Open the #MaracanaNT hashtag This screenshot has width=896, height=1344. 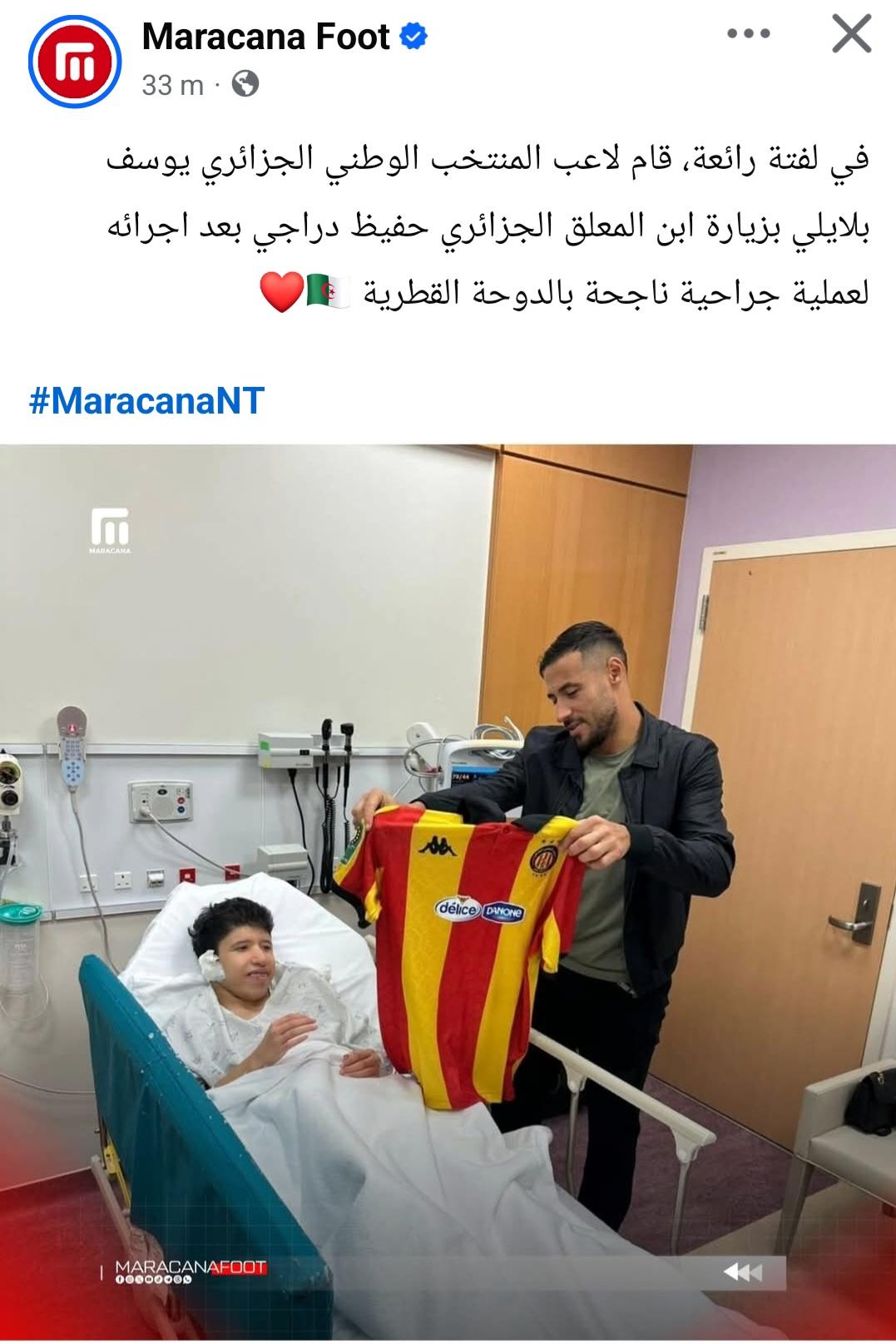tap(146, 401)
